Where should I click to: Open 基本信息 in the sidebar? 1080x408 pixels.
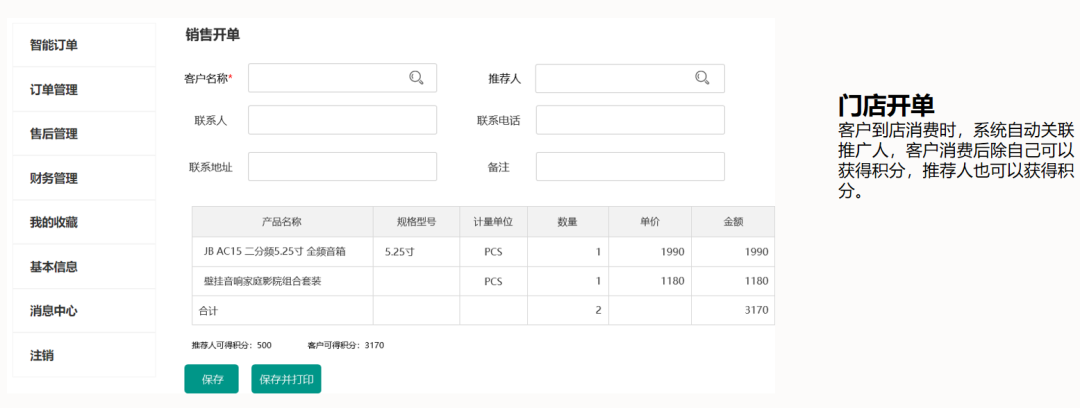tap(54, 267)
